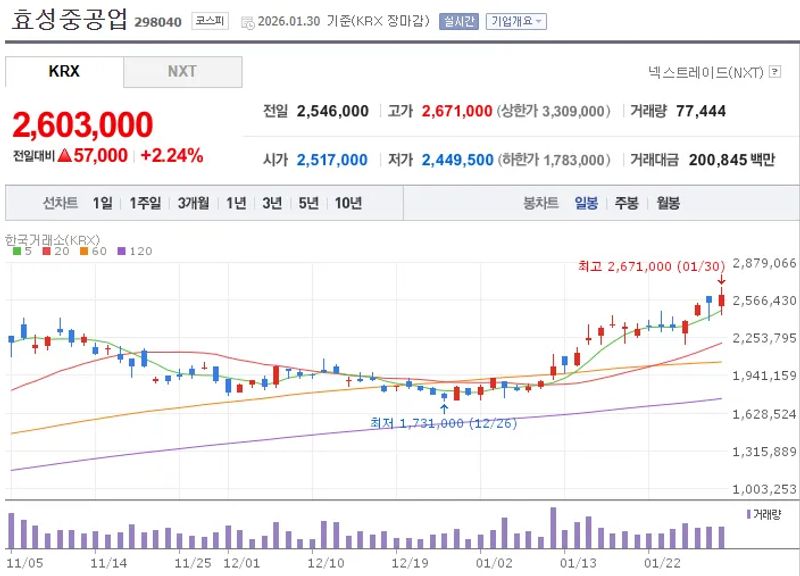800x576 pixels.
Task: Select the 1일 line chart period
Action: (103, 203)
